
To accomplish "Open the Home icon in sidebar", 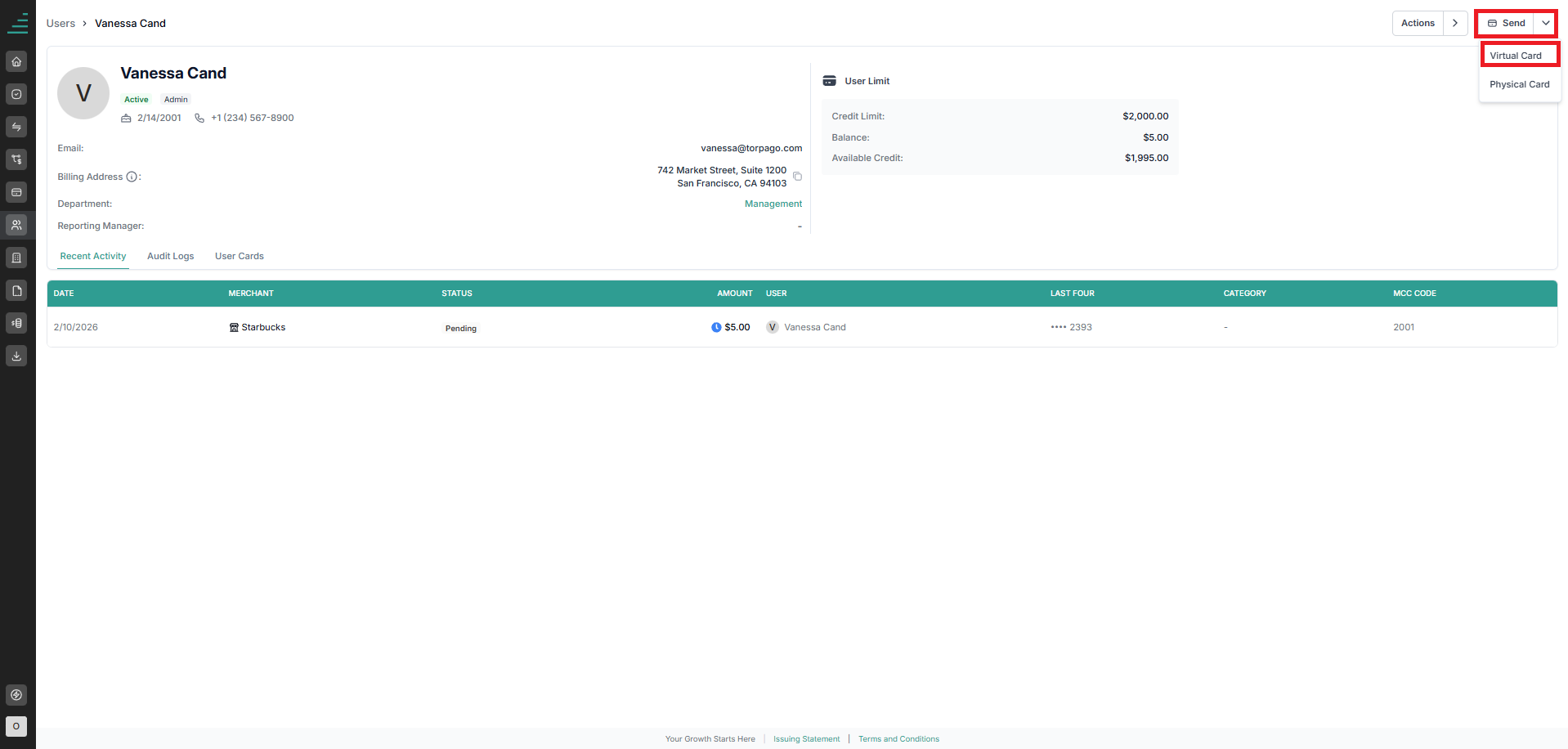I will [x=16, y=61].
